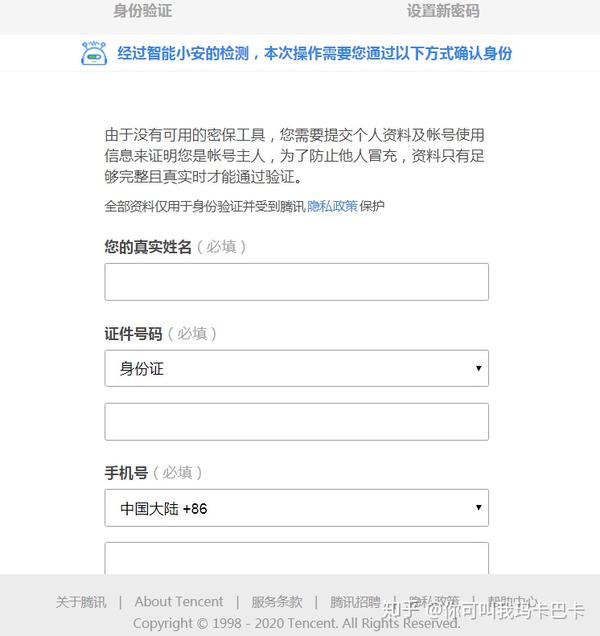This screenshot has width=600, height=636.
Task: Click the blue detection notice banner text
Action: (x=314, y=54)
